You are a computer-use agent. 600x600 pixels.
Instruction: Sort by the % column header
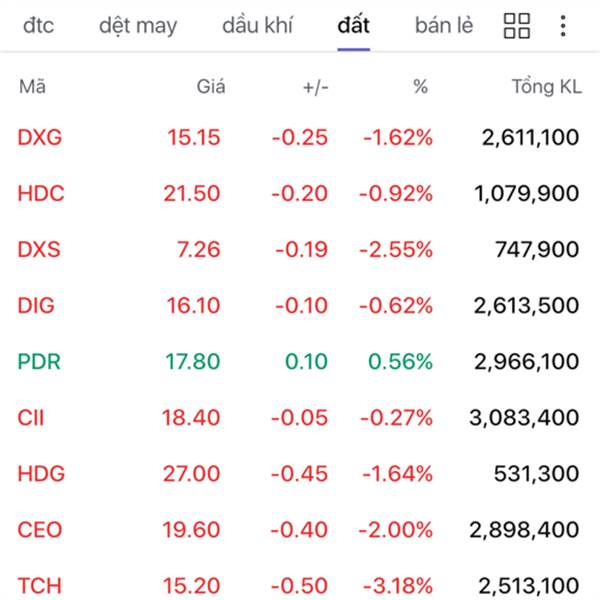coord(420,87)
